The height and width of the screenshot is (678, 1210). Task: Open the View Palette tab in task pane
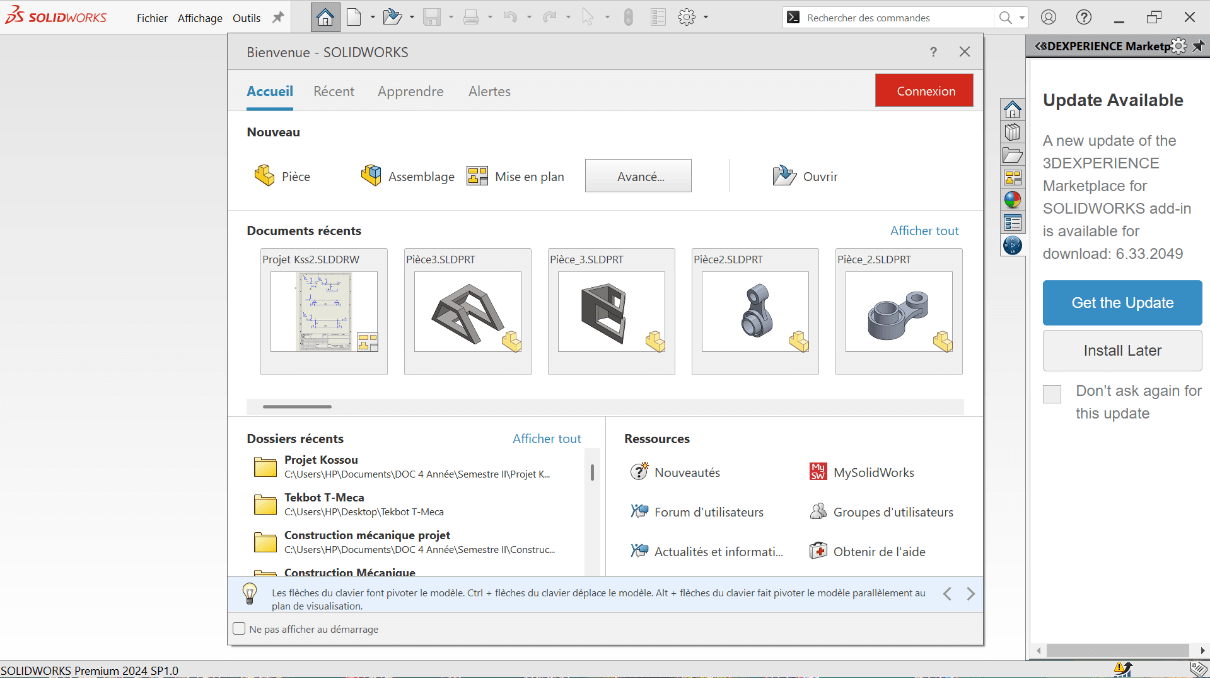point(1013,177)
